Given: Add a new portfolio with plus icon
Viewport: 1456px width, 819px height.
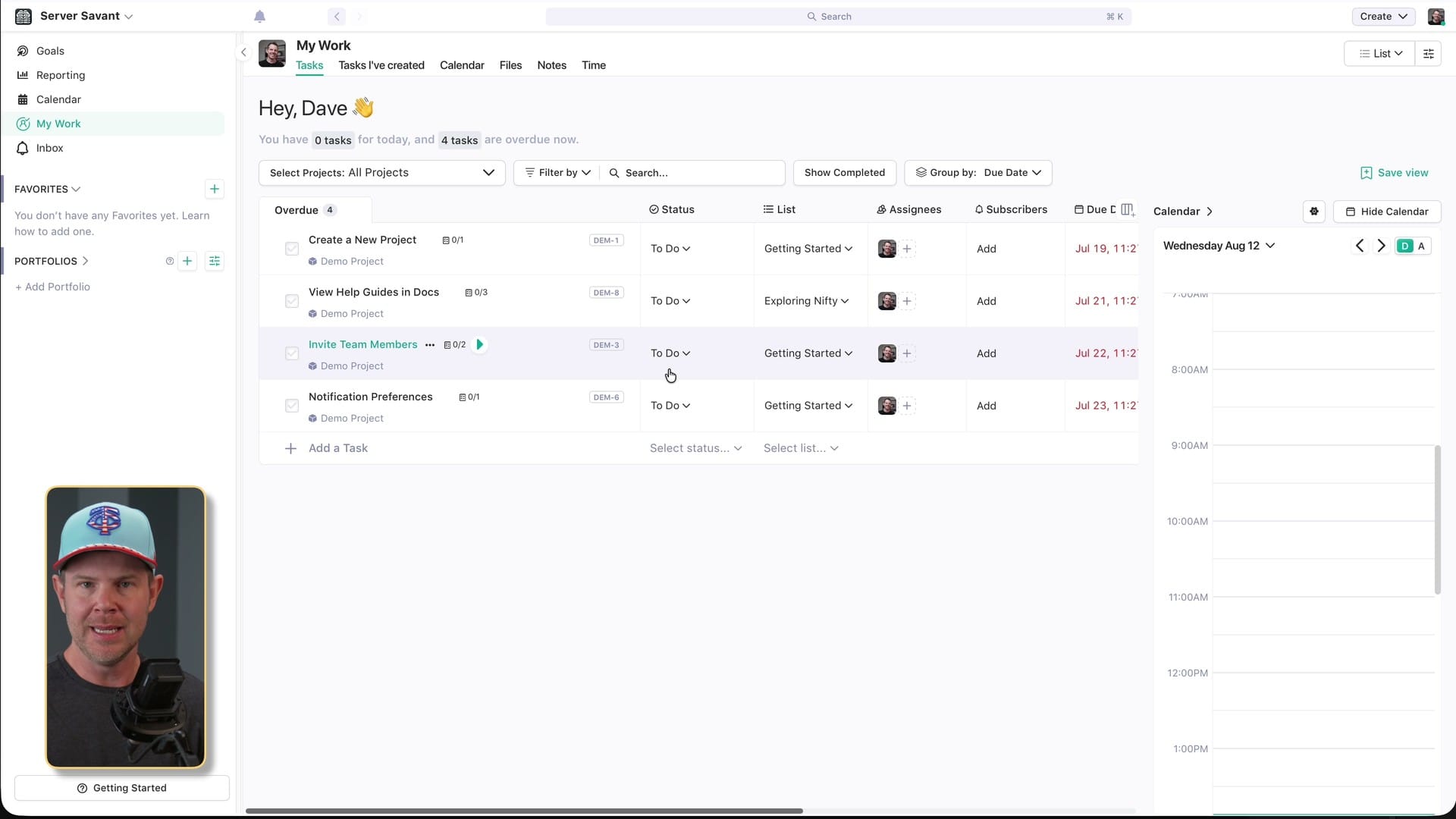Looking at the screenshot, I should (187, 261).
